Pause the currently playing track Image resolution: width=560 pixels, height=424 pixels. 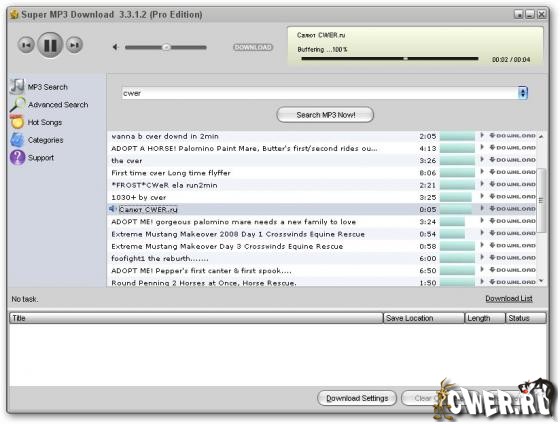[x=50, y=45]
